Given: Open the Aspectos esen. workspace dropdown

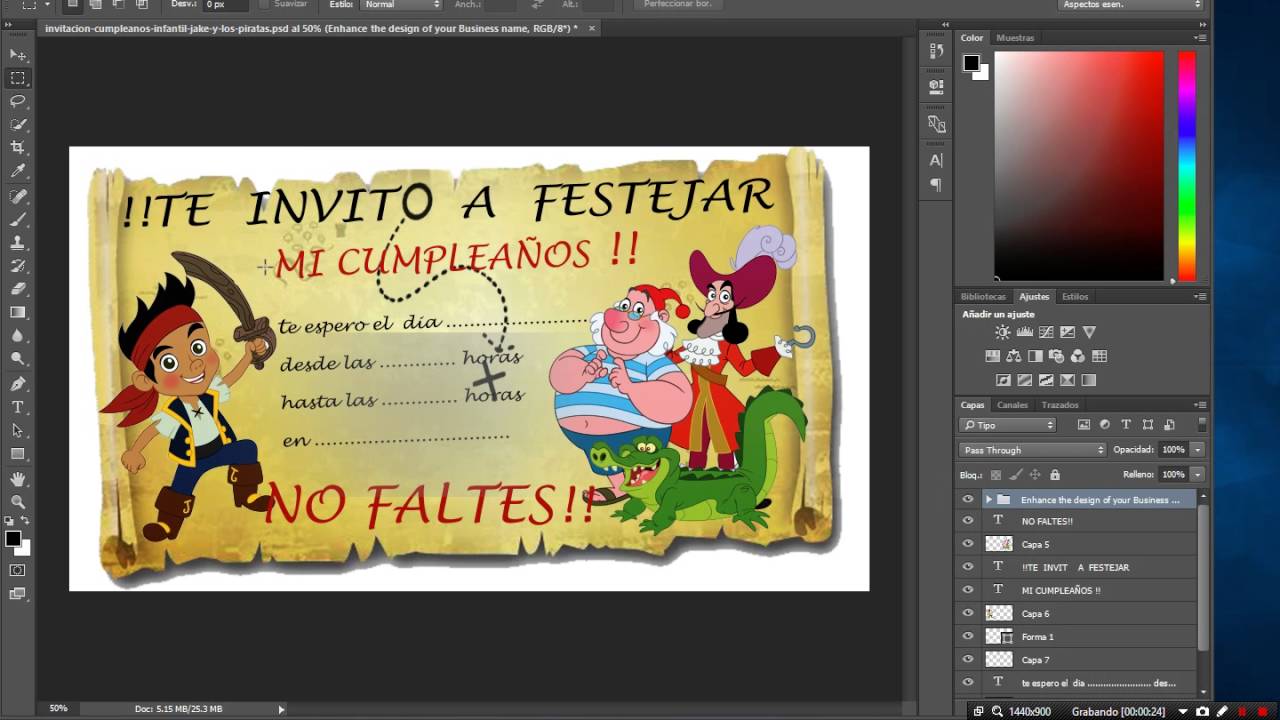Looking at the screenshot, I should [1131, 5].
